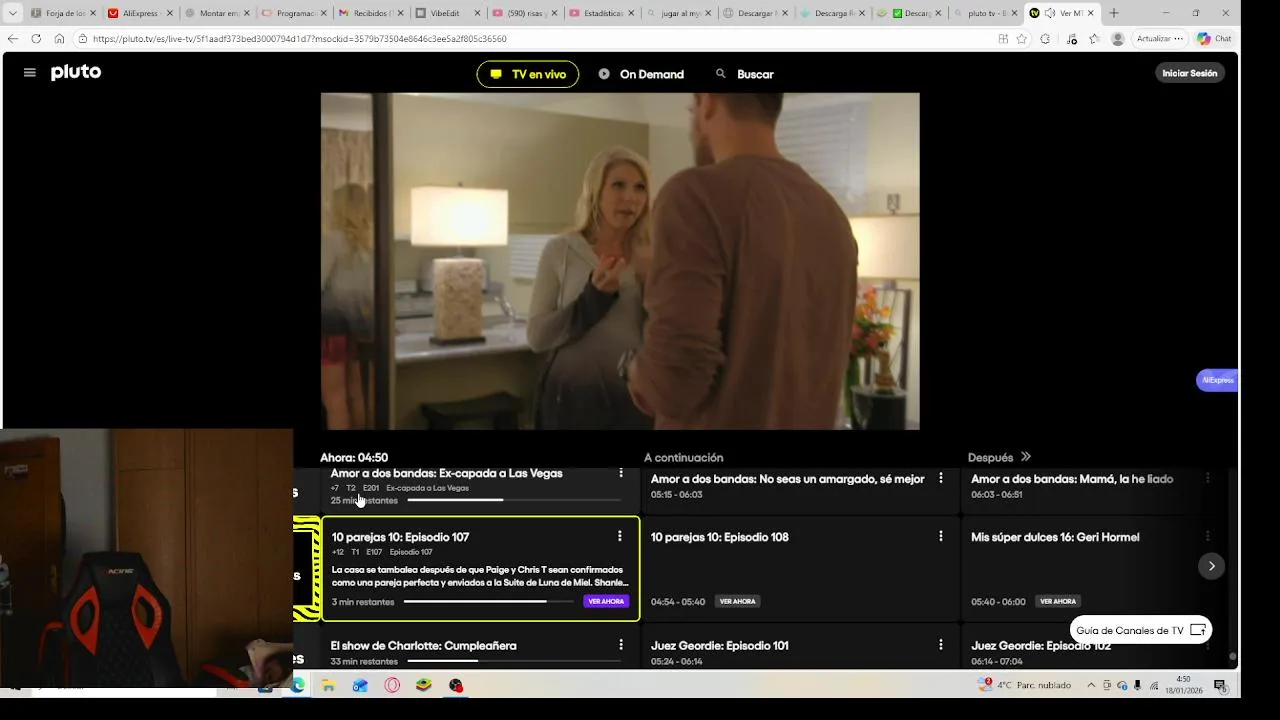Click purple VER AHORA for Episodio 107
Image resolution: width=1280 pixels, height=720 pixels.
tap(606, 601)
